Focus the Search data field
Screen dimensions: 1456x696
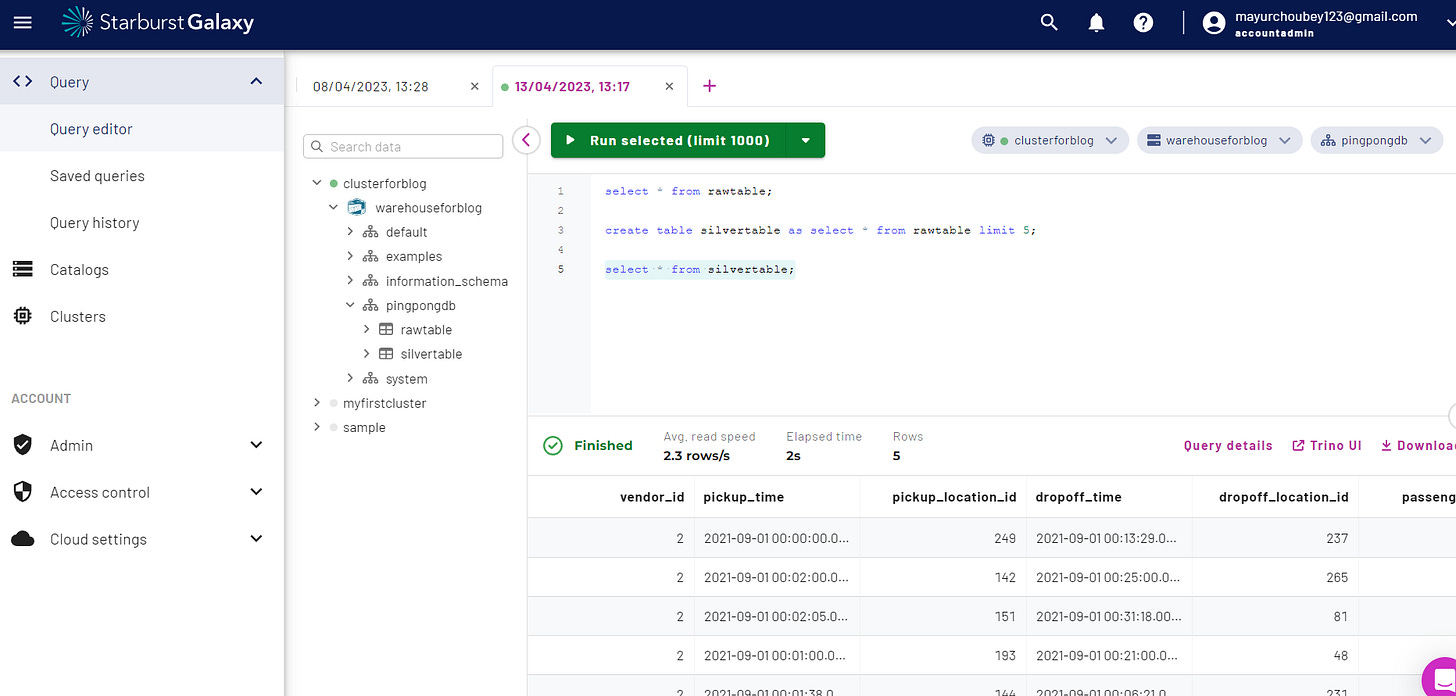pos(403,147)
